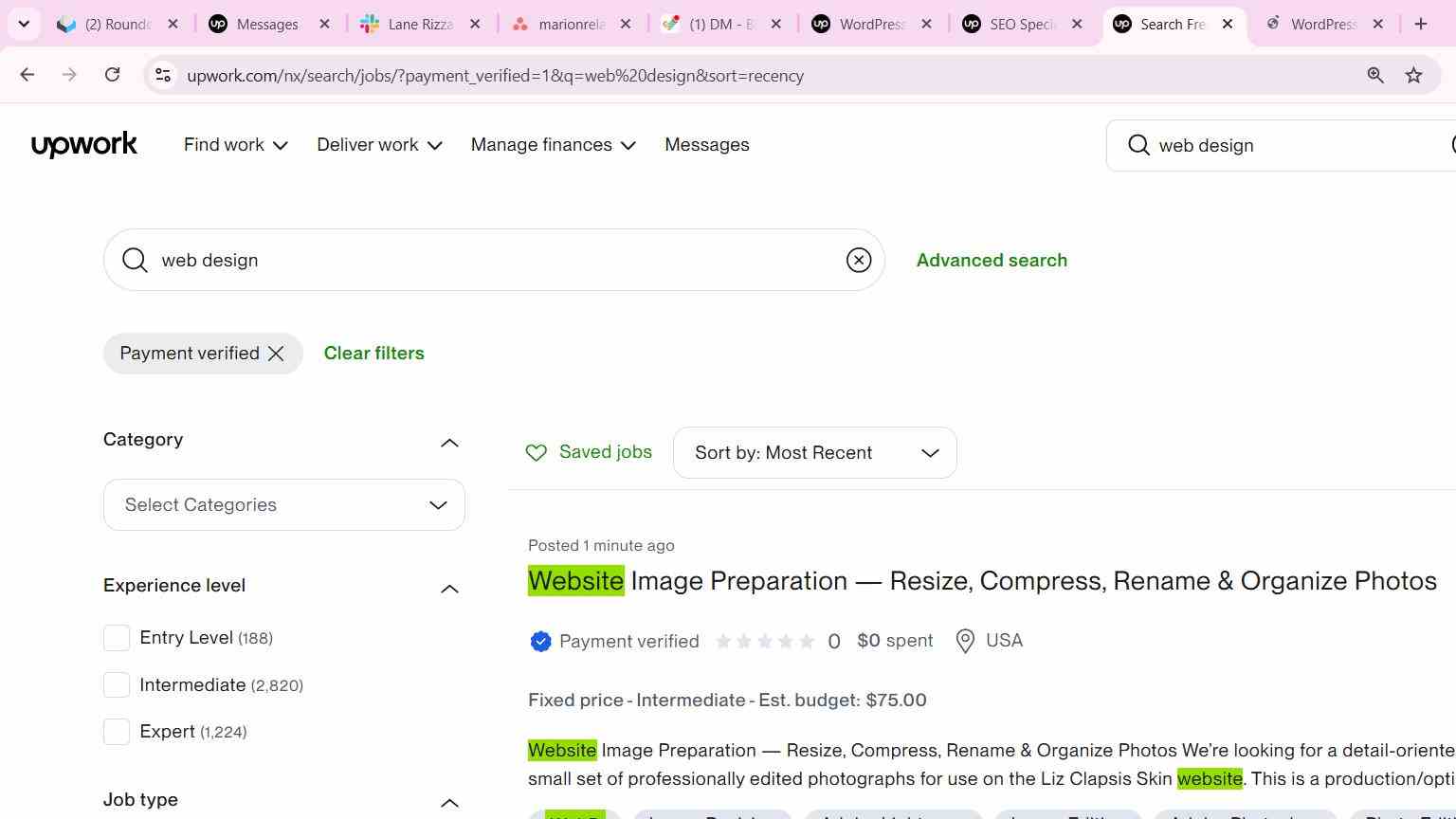Check the Intermediate experience checkbox
The image size is (1456, 819).
click(x=117, y=684)
